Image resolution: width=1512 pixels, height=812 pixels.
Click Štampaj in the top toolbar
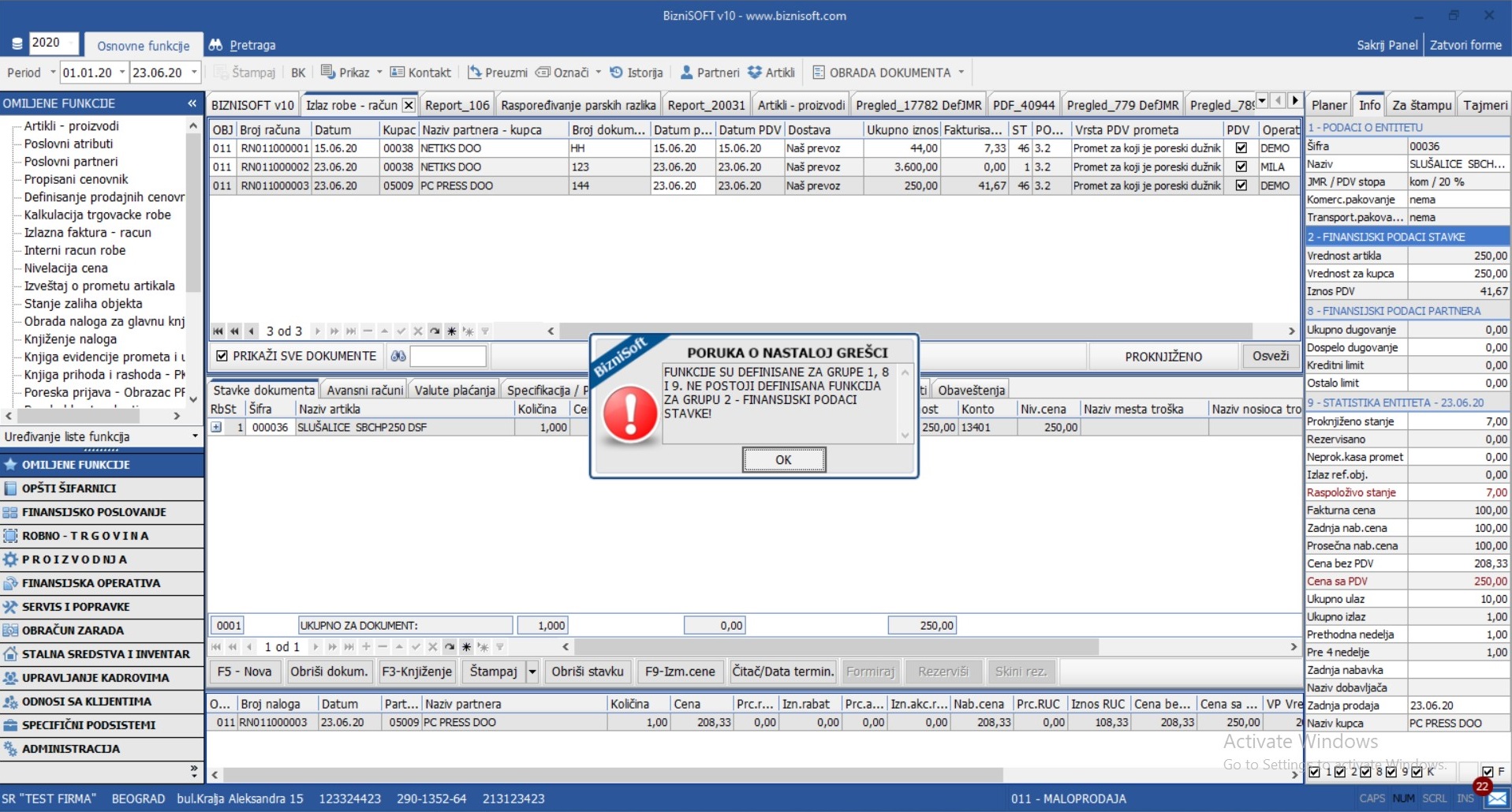click(x=245, y=72)
